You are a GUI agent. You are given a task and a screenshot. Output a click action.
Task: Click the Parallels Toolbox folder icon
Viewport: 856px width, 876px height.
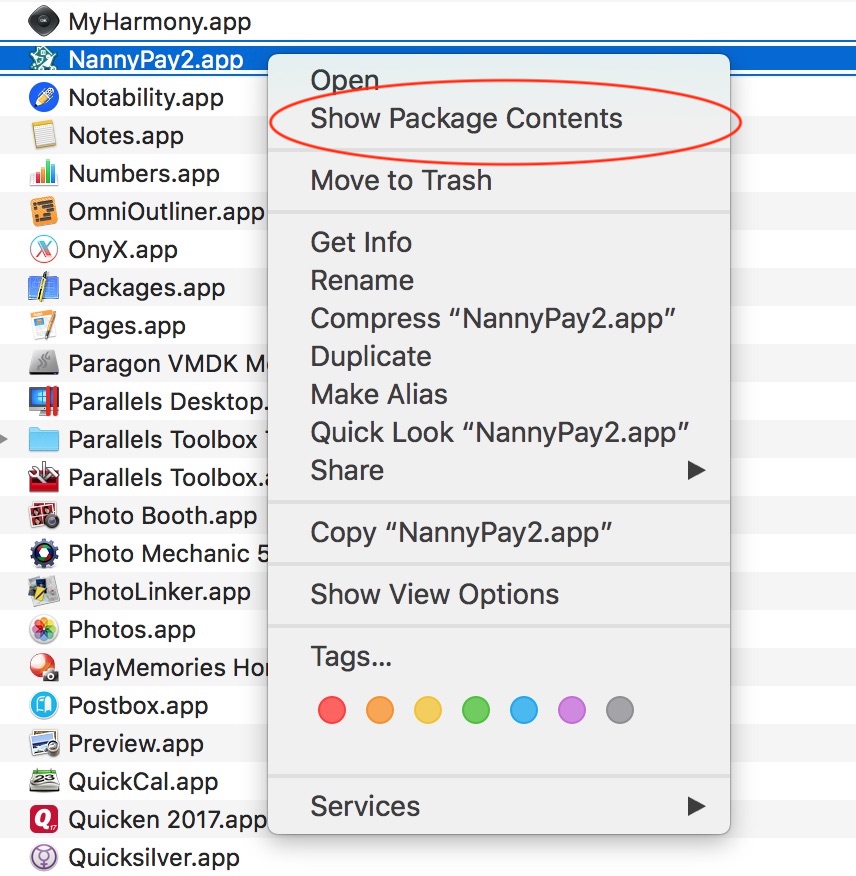(x=44, y=439)
